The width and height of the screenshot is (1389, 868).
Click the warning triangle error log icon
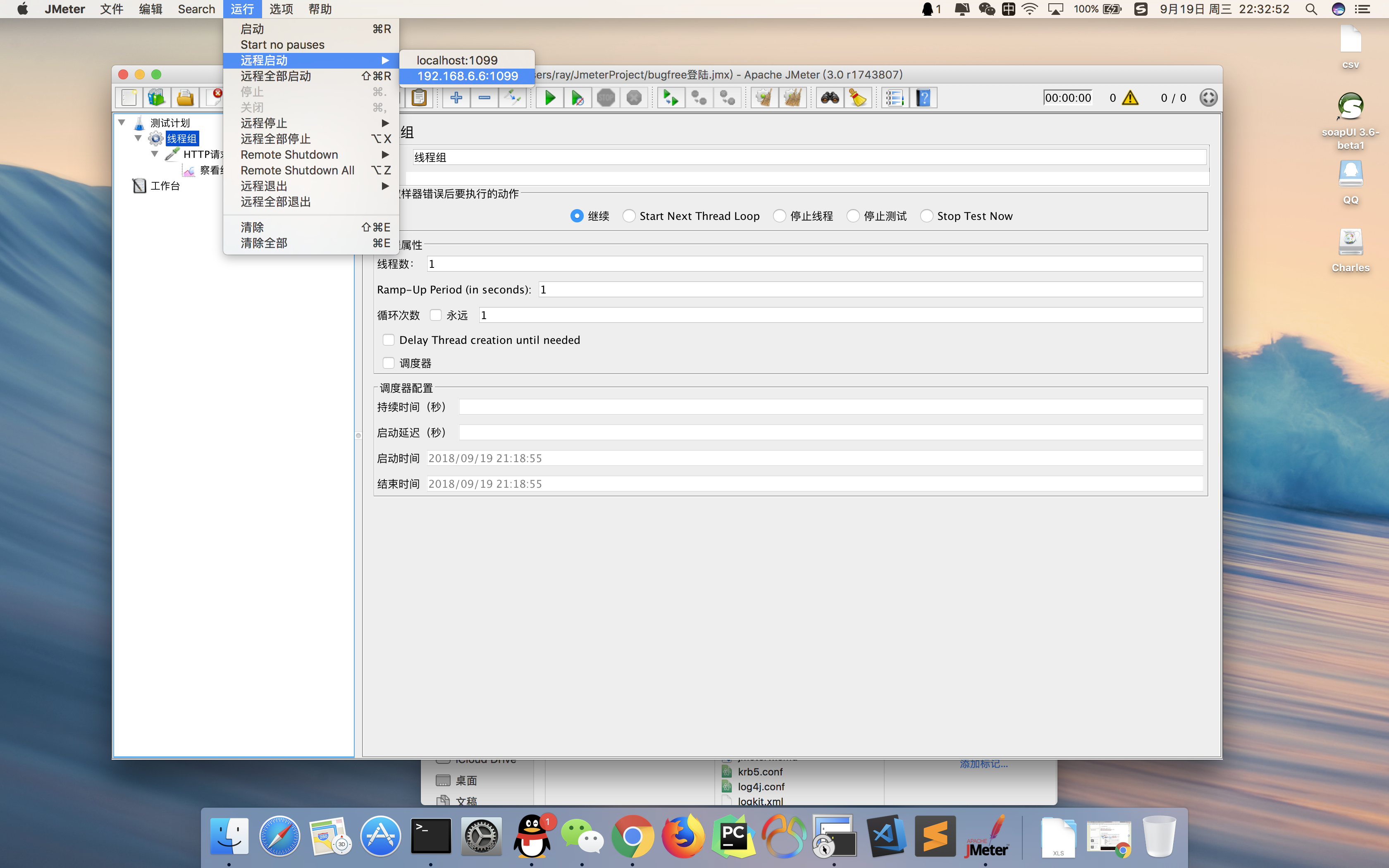tap(1130, 98)
